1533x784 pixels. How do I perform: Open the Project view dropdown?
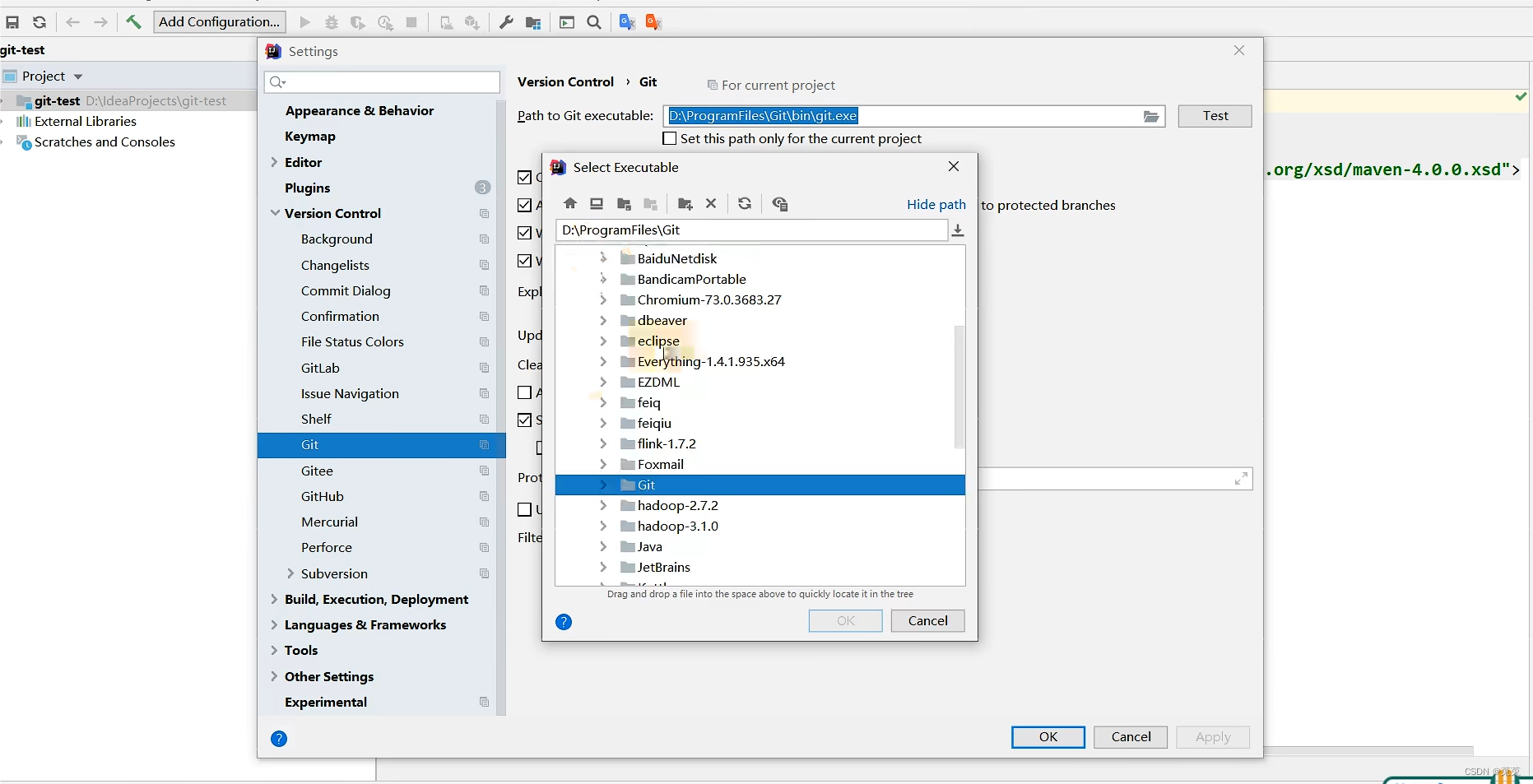[78, 77]
